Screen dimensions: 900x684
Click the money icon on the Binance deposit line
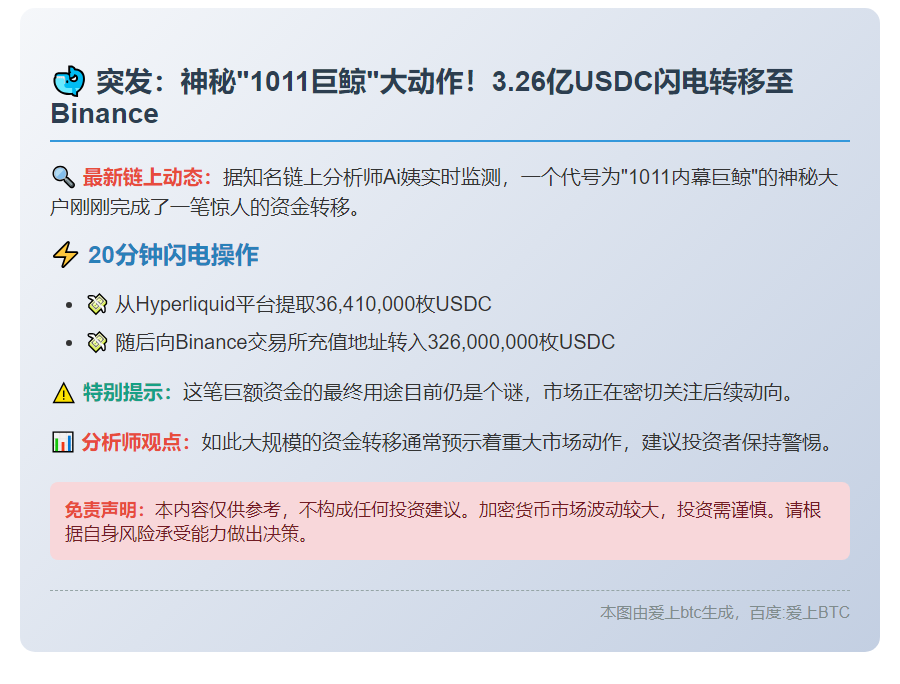97,342
